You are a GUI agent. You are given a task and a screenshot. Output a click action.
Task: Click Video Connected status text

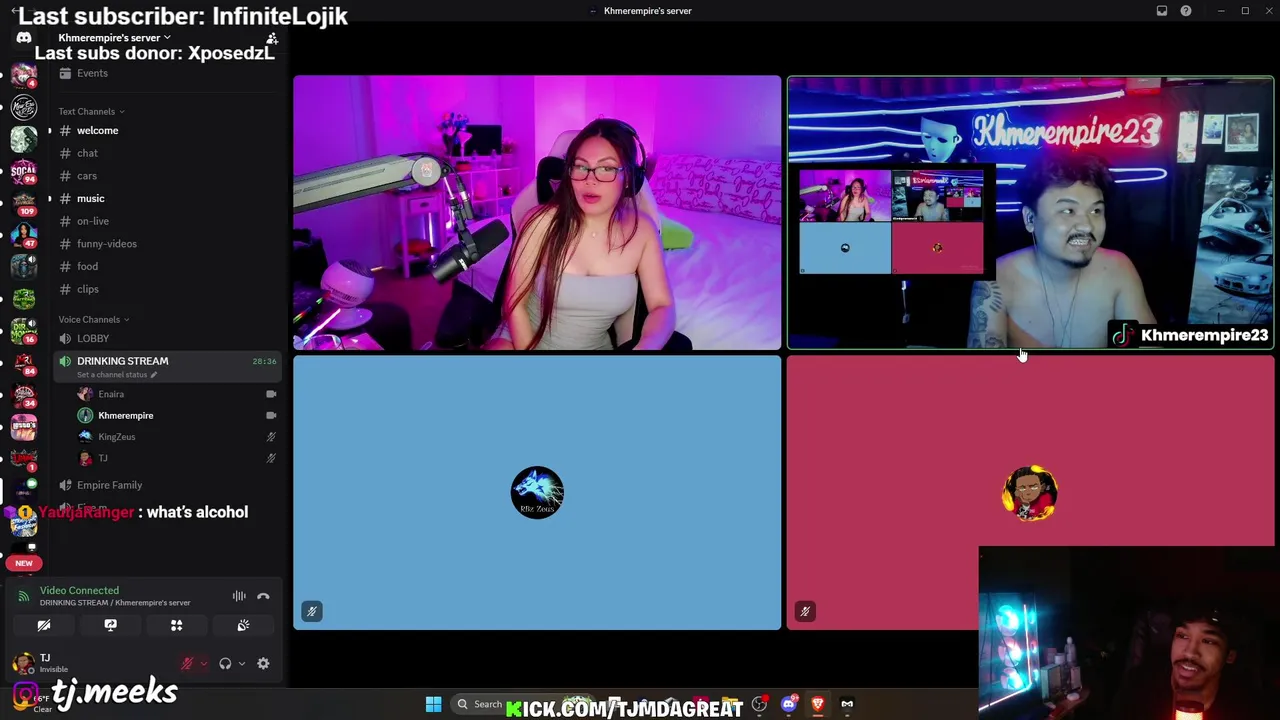(79, 590)
